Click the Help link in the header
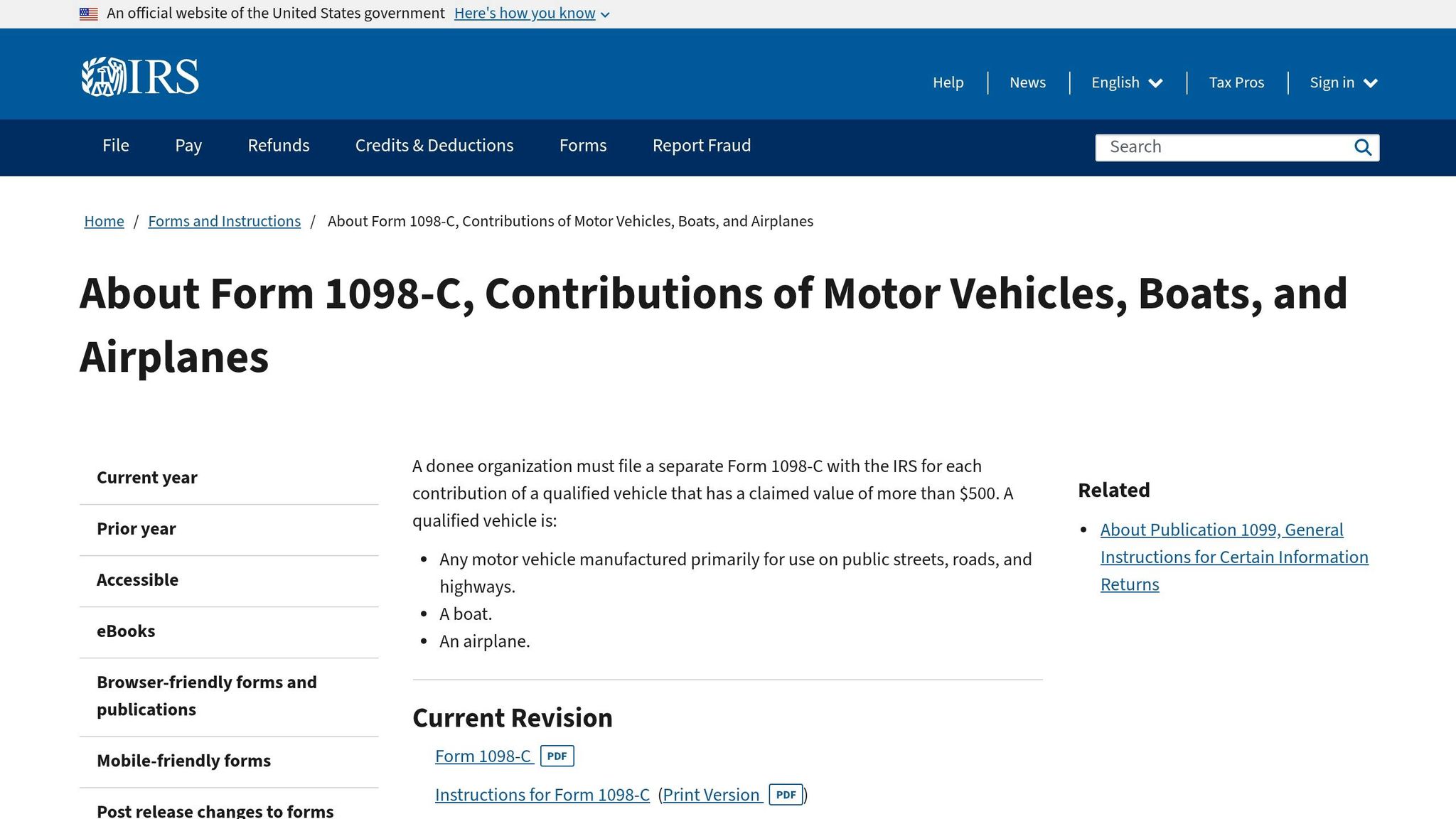Image resolution: width=1456 pixels, height=819 pixels. (948, 82)
